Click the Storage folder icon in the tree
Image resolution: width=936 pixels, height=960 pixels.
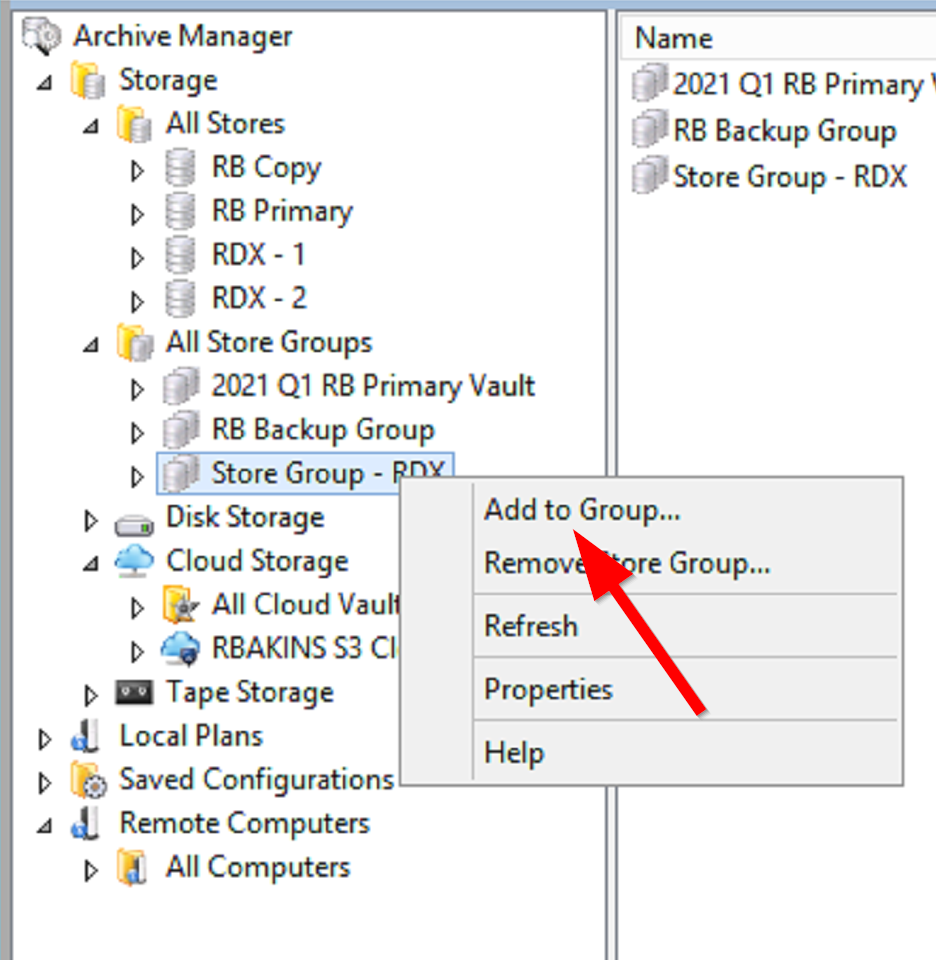click(88, 80)
